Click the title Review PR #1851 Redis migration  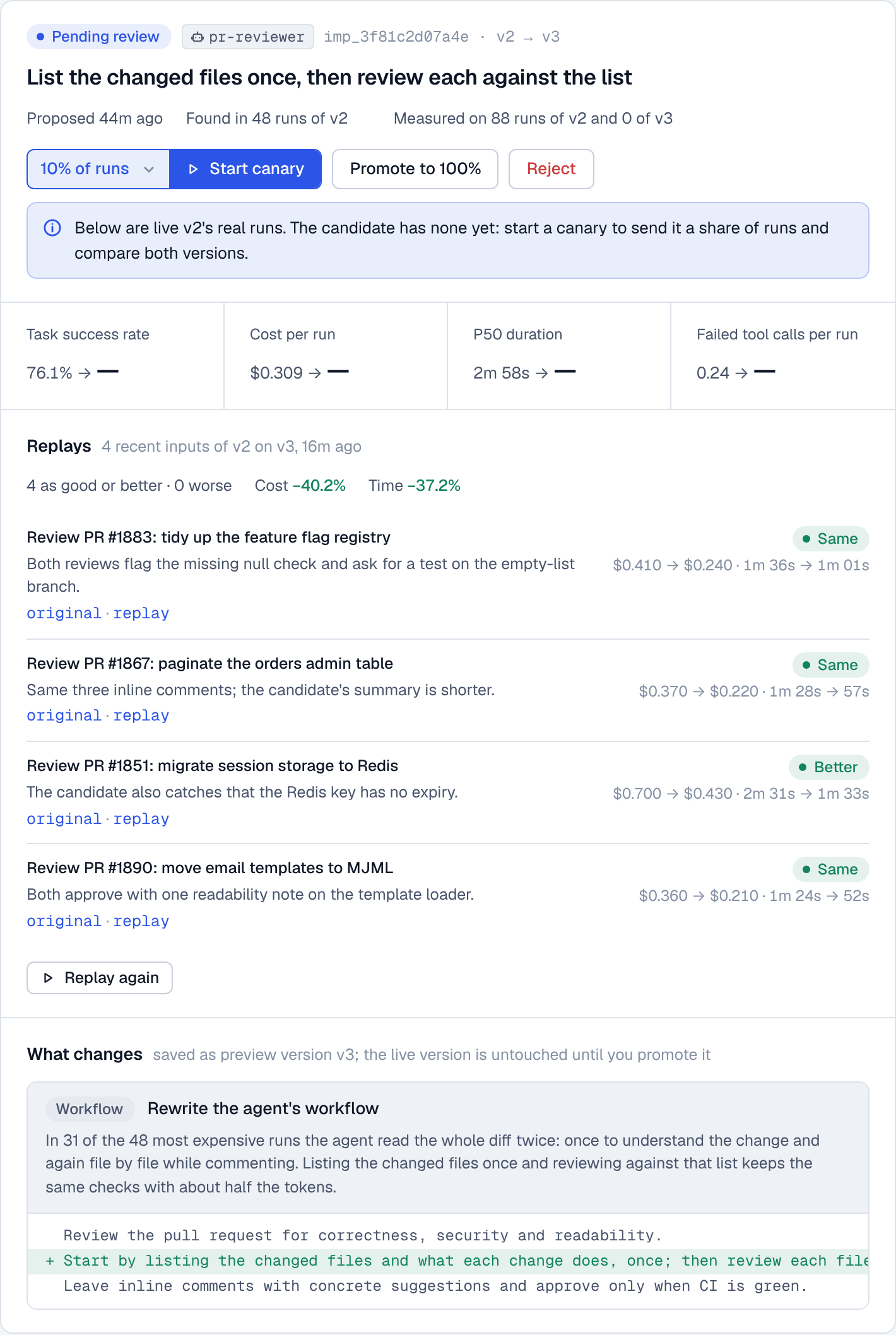(x=213, y=766)
